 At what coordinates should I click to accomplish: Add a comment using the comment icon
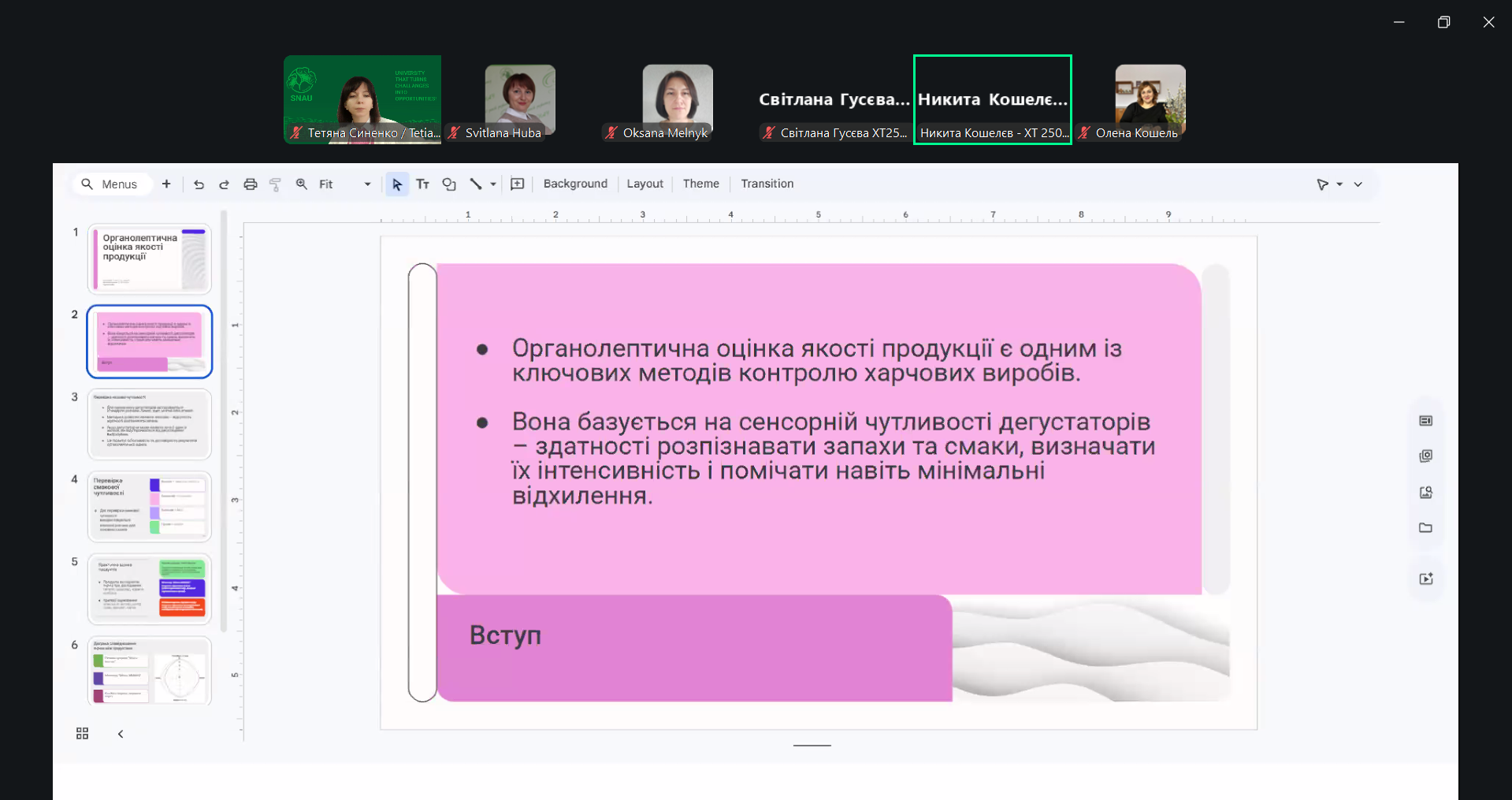517,184
